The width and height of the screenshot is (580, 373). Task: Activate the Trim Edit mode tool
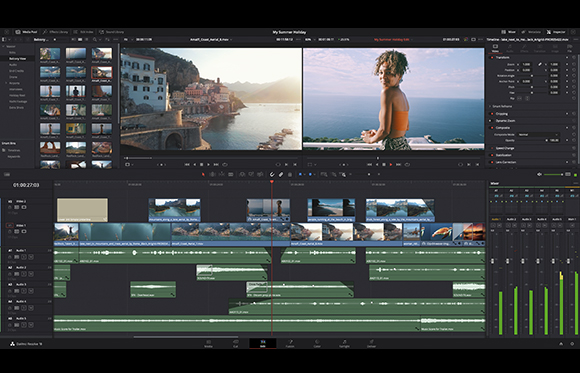click(x=212, y=174)
